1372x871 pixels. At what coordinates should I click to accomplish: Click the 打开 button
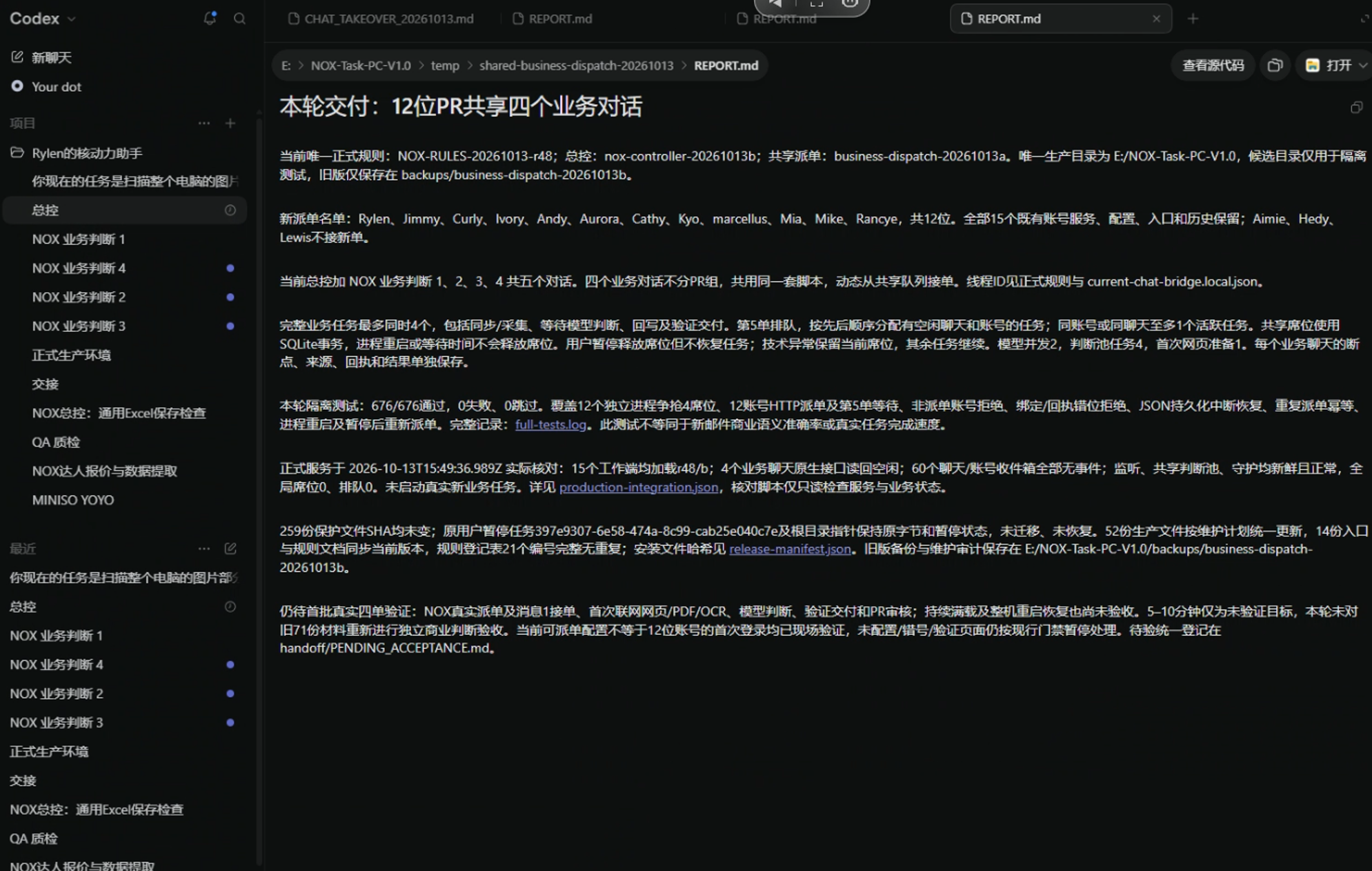click(x=1329, y=66)
